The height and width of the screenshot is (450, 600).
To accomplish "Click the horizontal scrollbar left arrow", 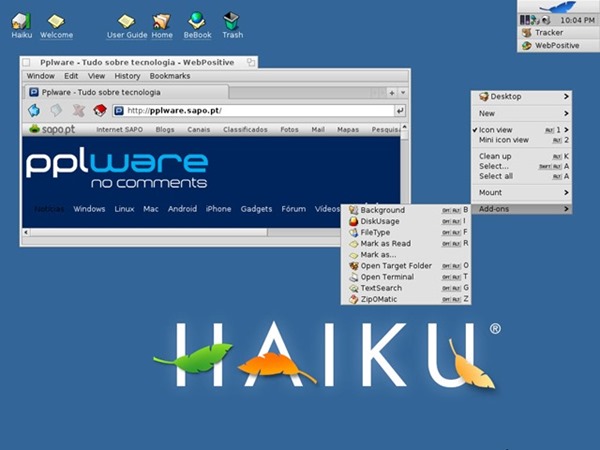I will (x=26, y=232).
